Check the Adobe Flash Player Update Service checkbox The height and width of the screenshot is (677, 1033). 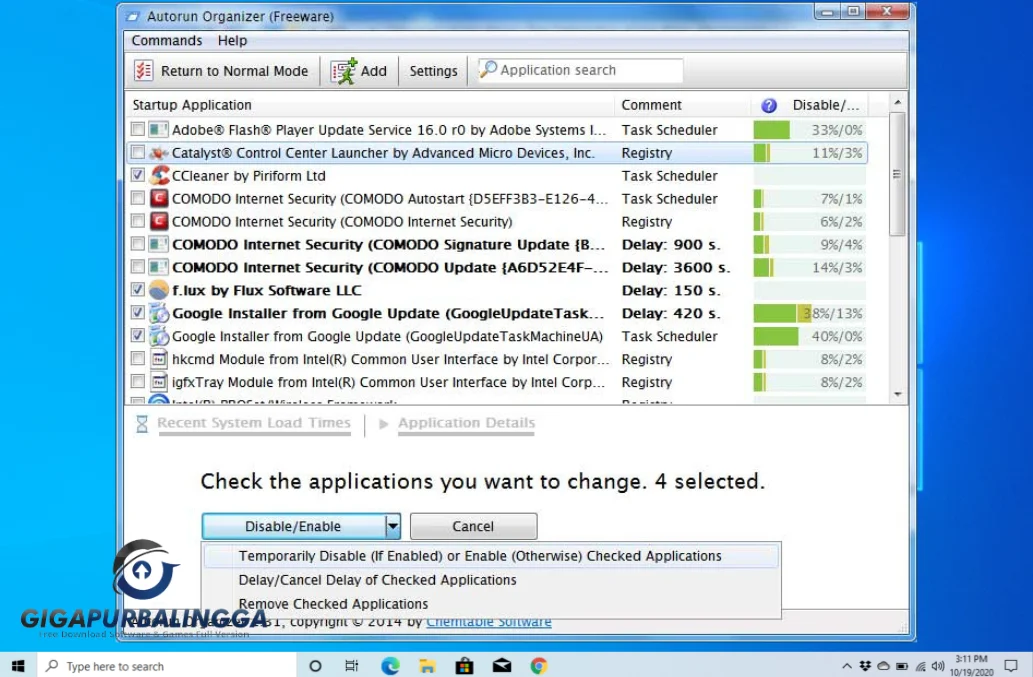coord(137,129)
